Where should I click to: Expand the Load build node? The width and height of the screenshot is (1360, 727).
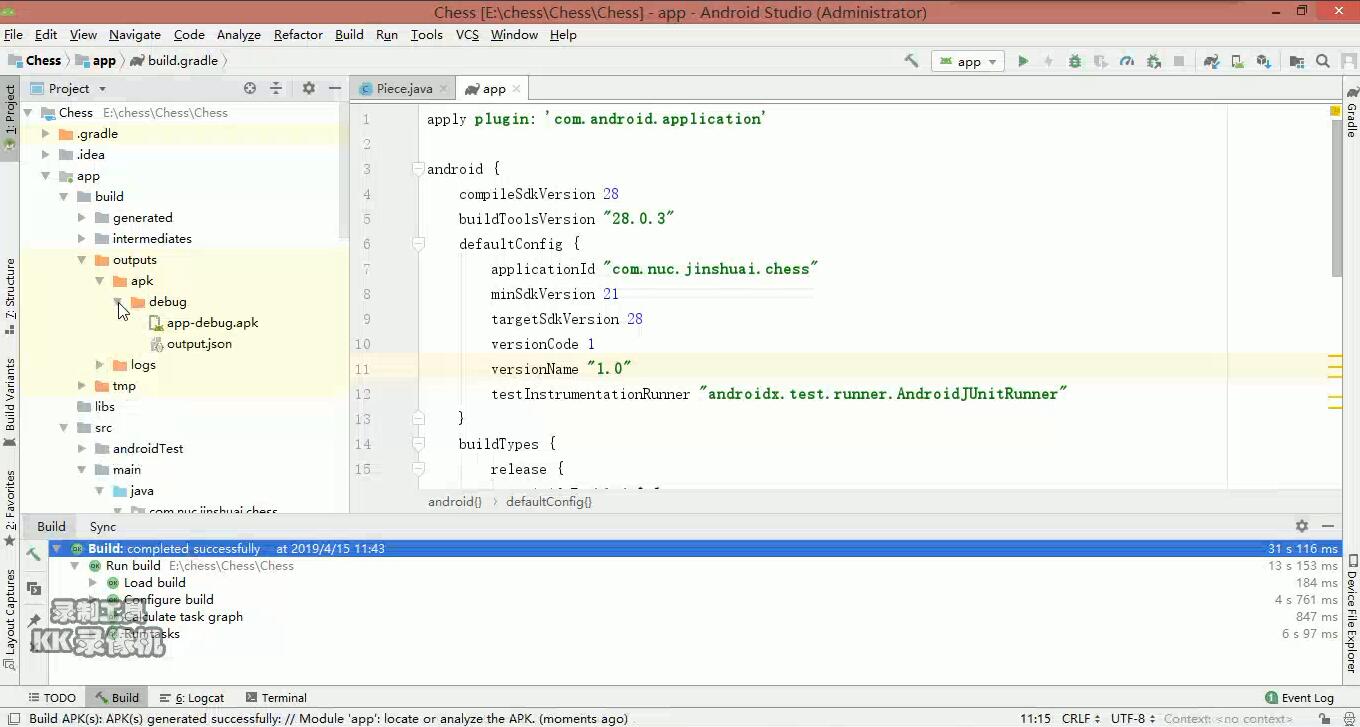coord(93,583)
